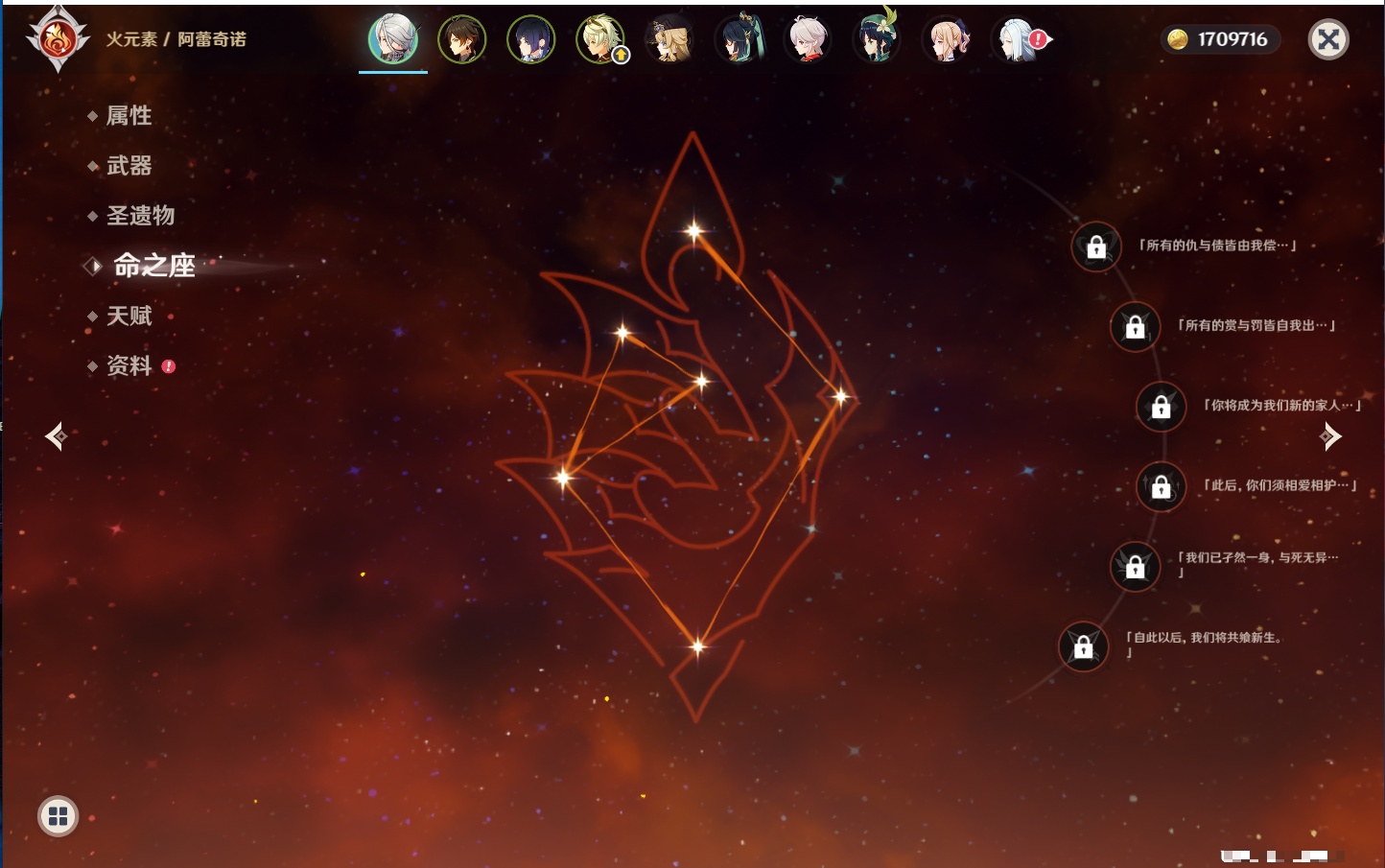
Task: Select the 命之座 constellation menu
Action: (x=153, y=266)
